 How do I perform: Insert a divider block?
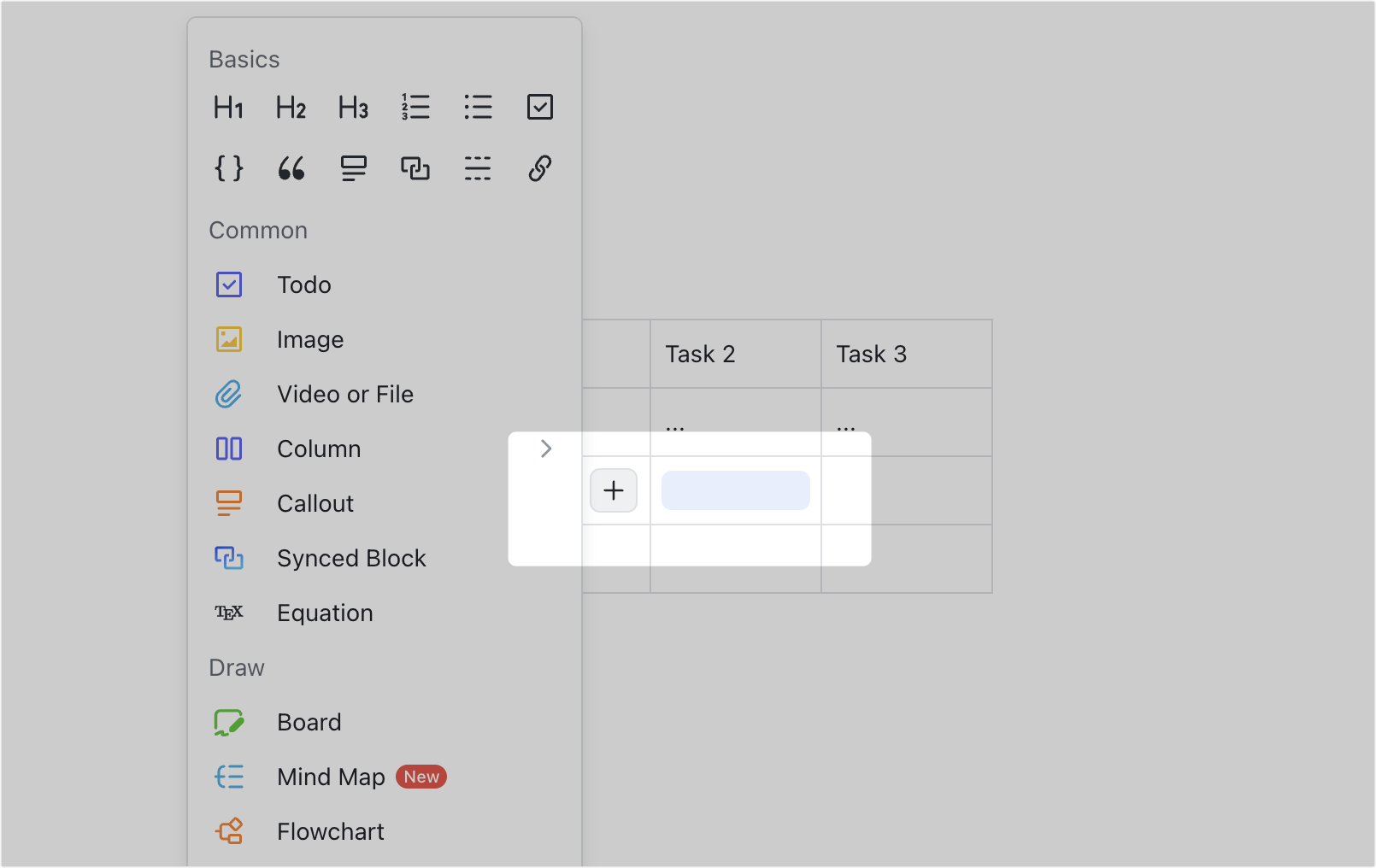478,168
